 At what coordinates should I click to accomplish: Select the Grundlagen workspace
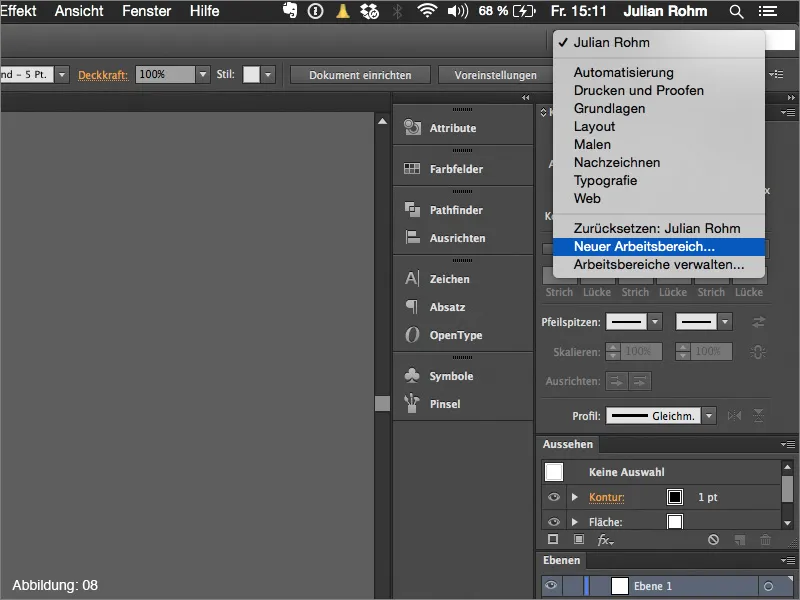pos(659,108)
